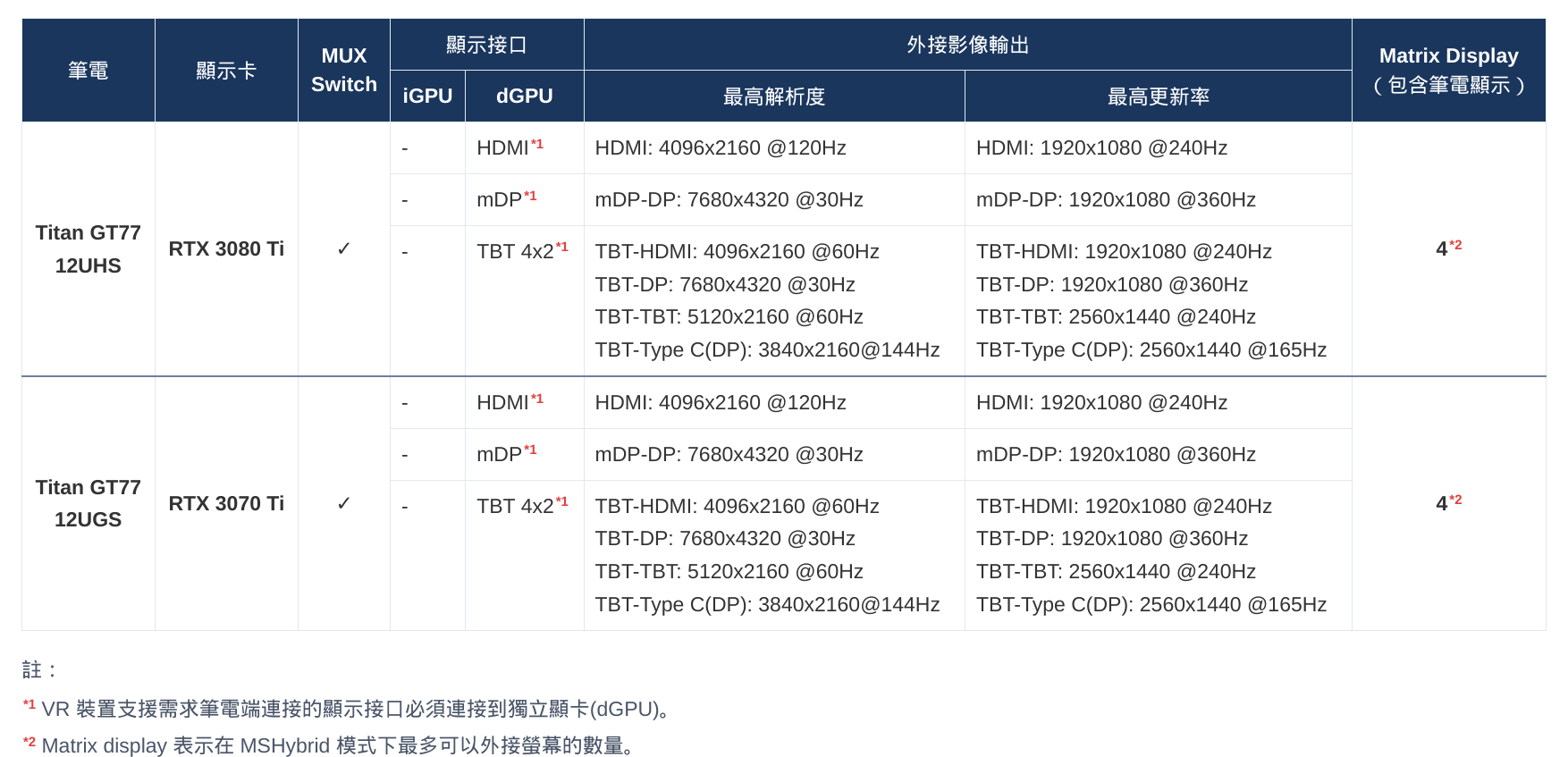
Task: Select footnote *1 about VR 裝置 and dGPU
Action: tap(348, 709)
